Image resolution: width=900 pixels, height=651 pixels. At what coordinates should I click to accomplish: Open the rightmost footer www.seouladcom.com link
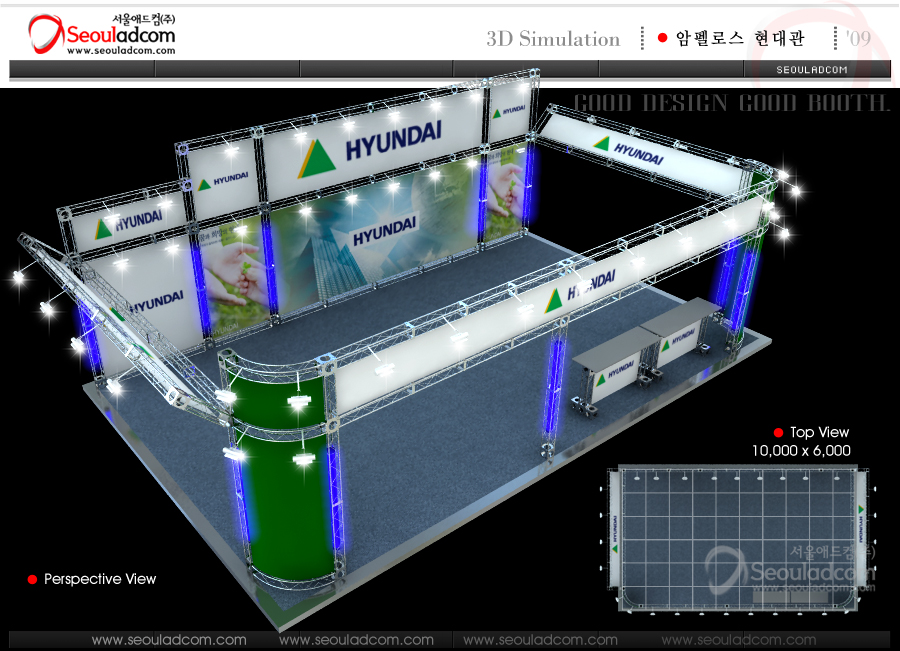[x=738, y=640]
